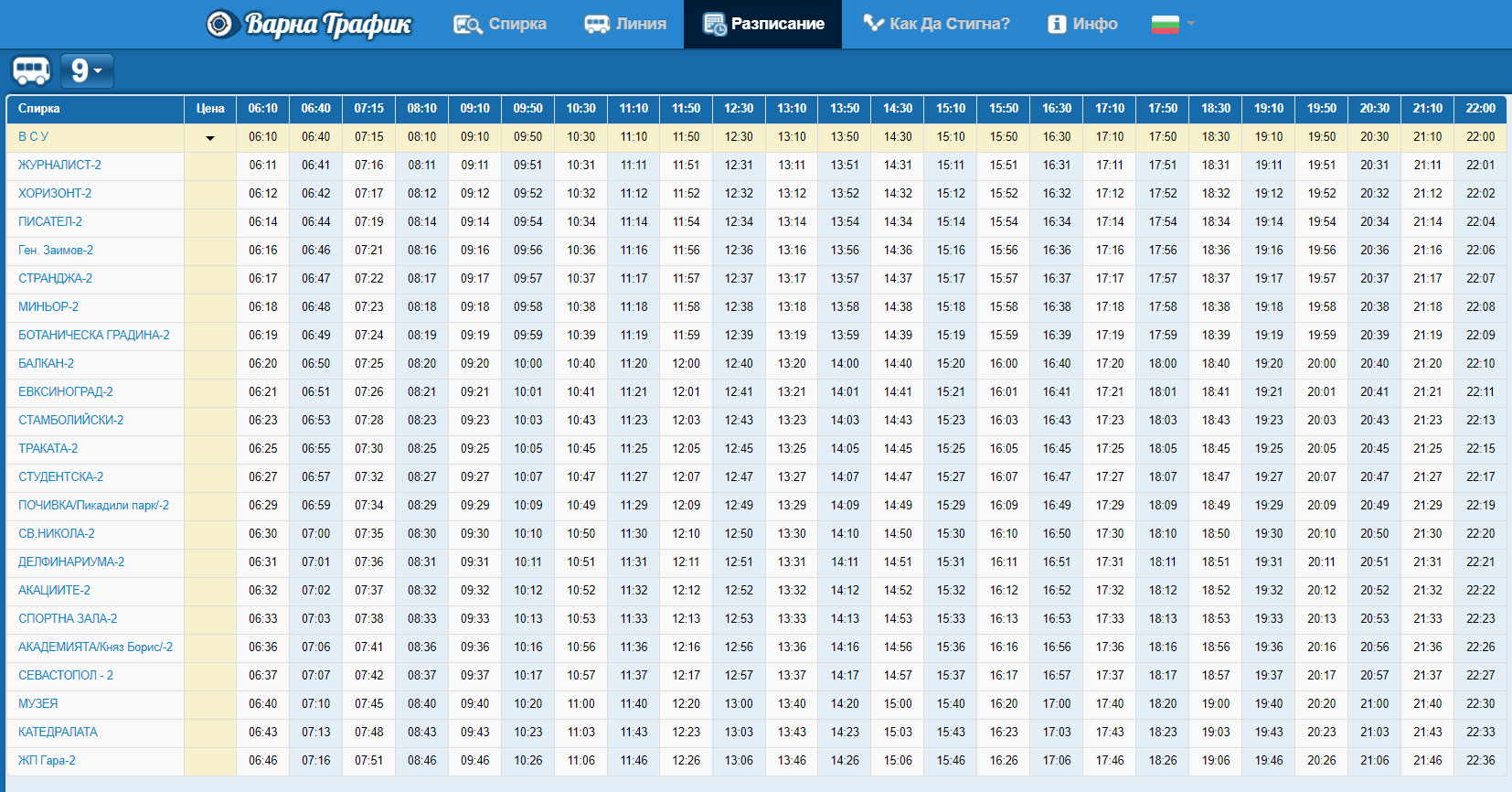The image size is (1512, 792).
Task: Open the КАТЕДРАЛАТА stop link
Action: tap(58, 732)
